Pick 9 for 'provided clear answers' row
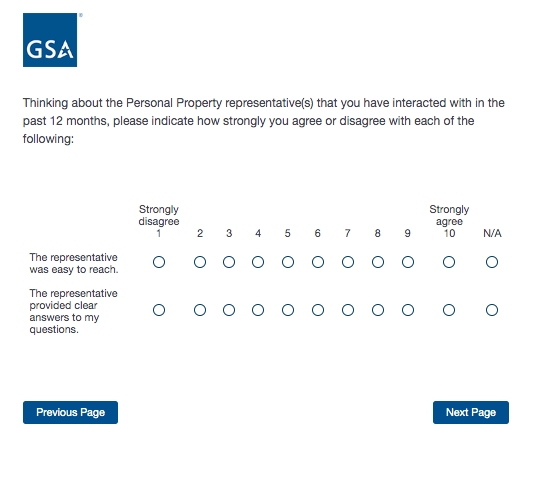The height and width of the screenshot is (499, 545). (408, 310)
